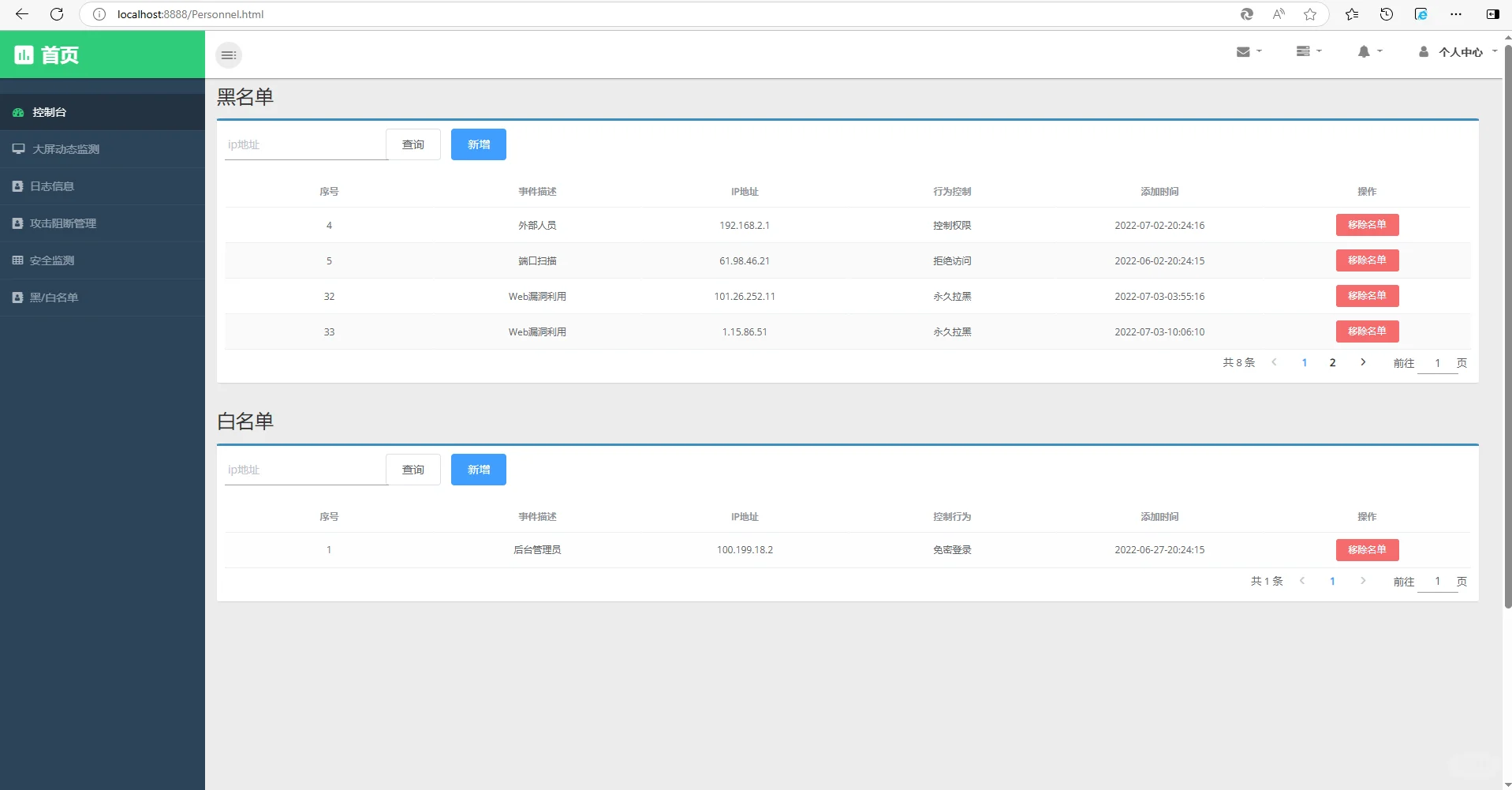Viewport: 1512px width, 790px height.
Task: Remove 101.26.252.11 from the blacklist
Action: (x=1367, y=296)
